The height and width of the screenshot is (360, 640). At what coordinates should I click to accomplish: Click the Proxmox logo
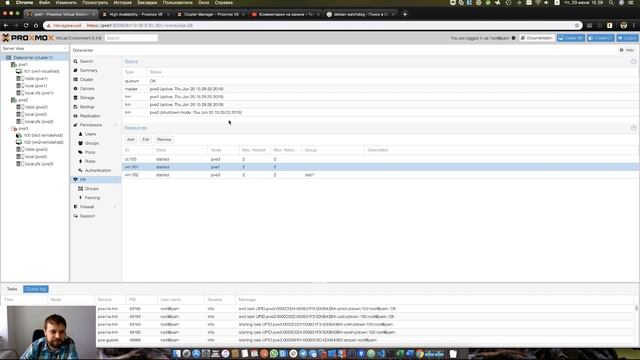[28, 38]
